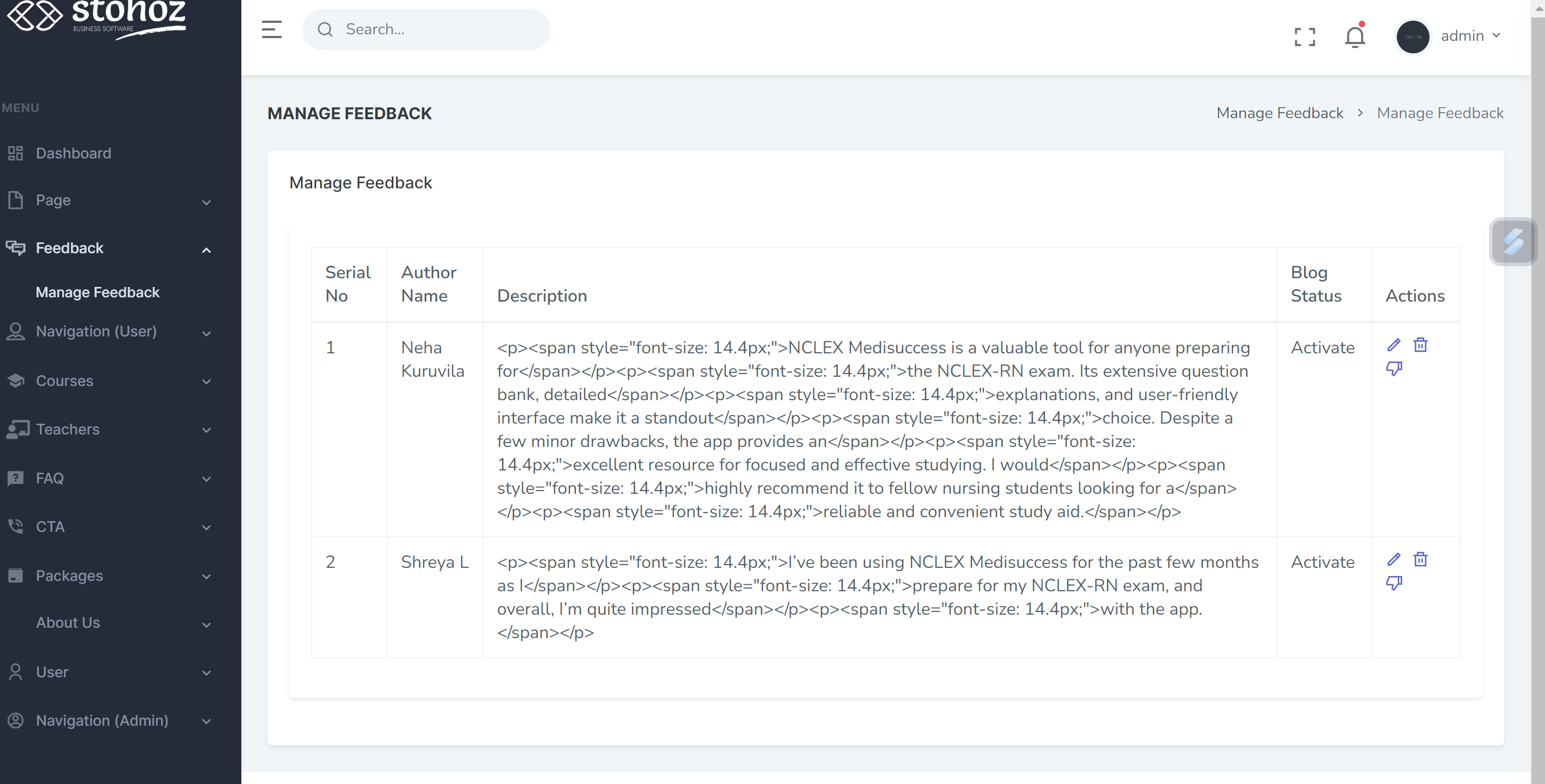
Task: Toggle fullscreen mode icon
Action: click(1305, 36)
